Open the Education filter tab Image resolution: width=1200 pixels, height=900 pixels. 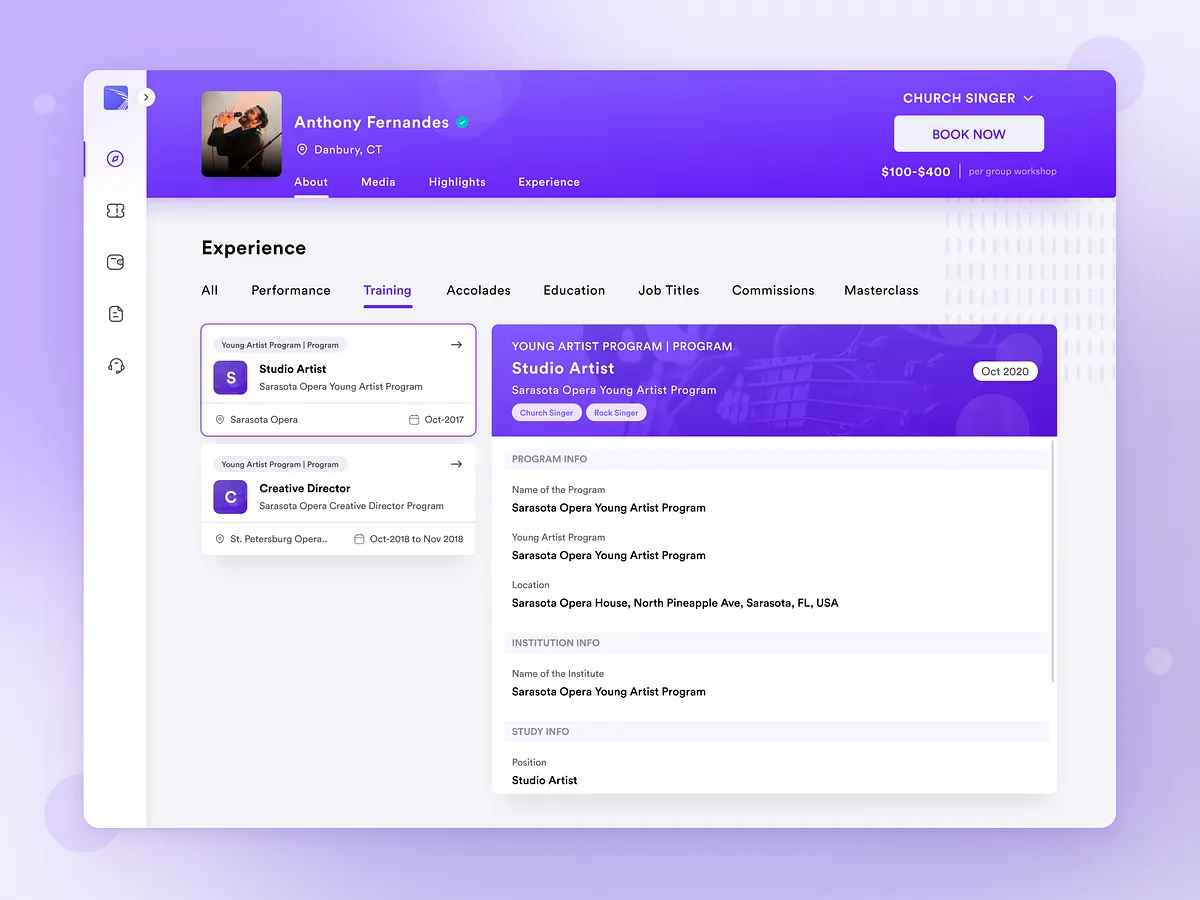tap(574, 290)
